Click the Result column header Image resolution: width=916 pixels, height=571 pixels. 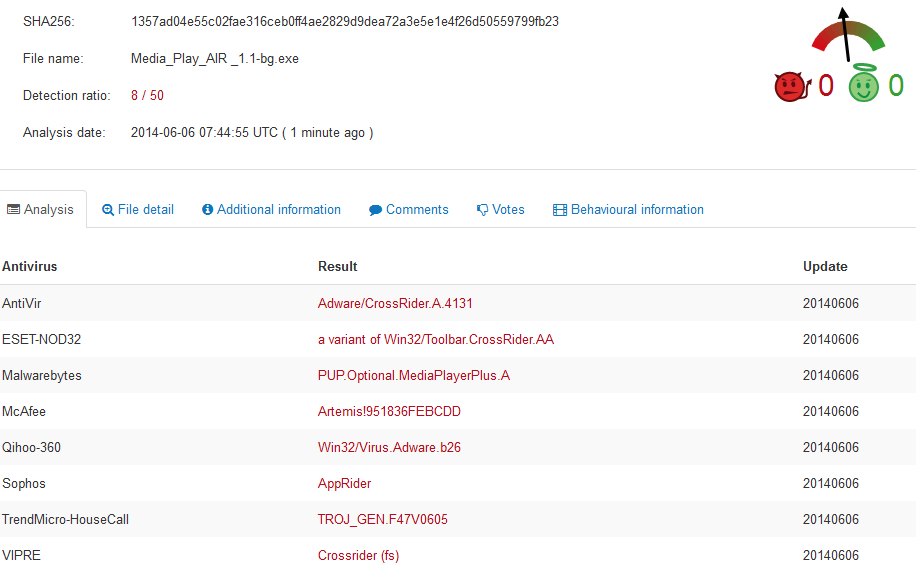point(338,267)
